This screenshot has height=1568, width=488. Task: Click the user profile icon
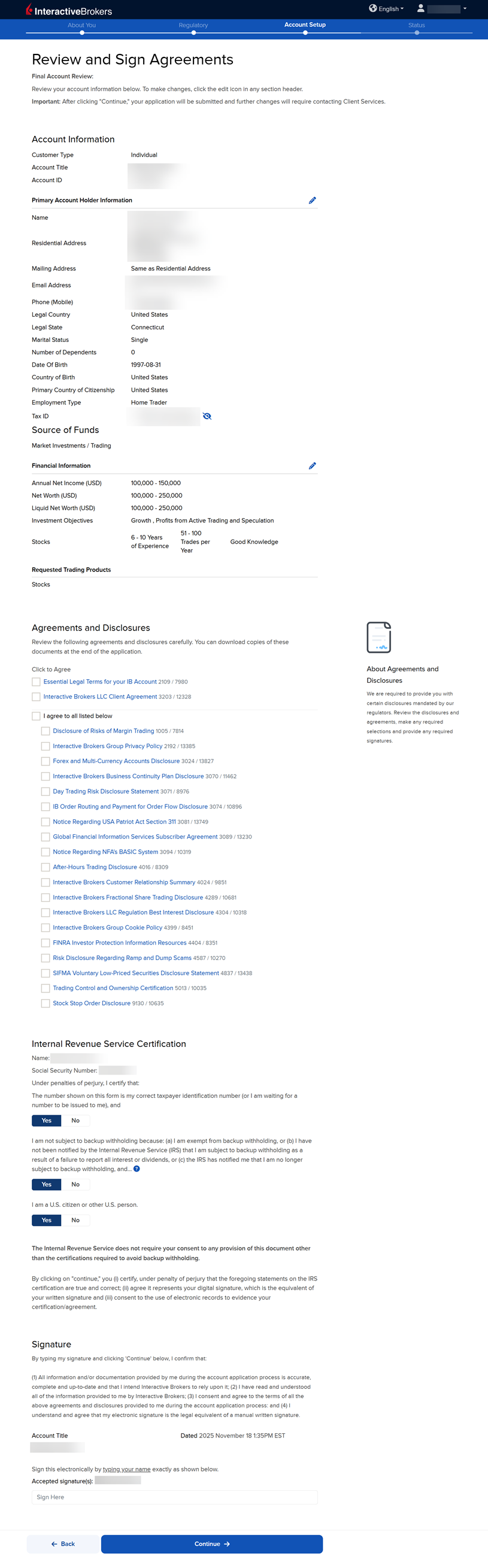[x=420, y=8]
